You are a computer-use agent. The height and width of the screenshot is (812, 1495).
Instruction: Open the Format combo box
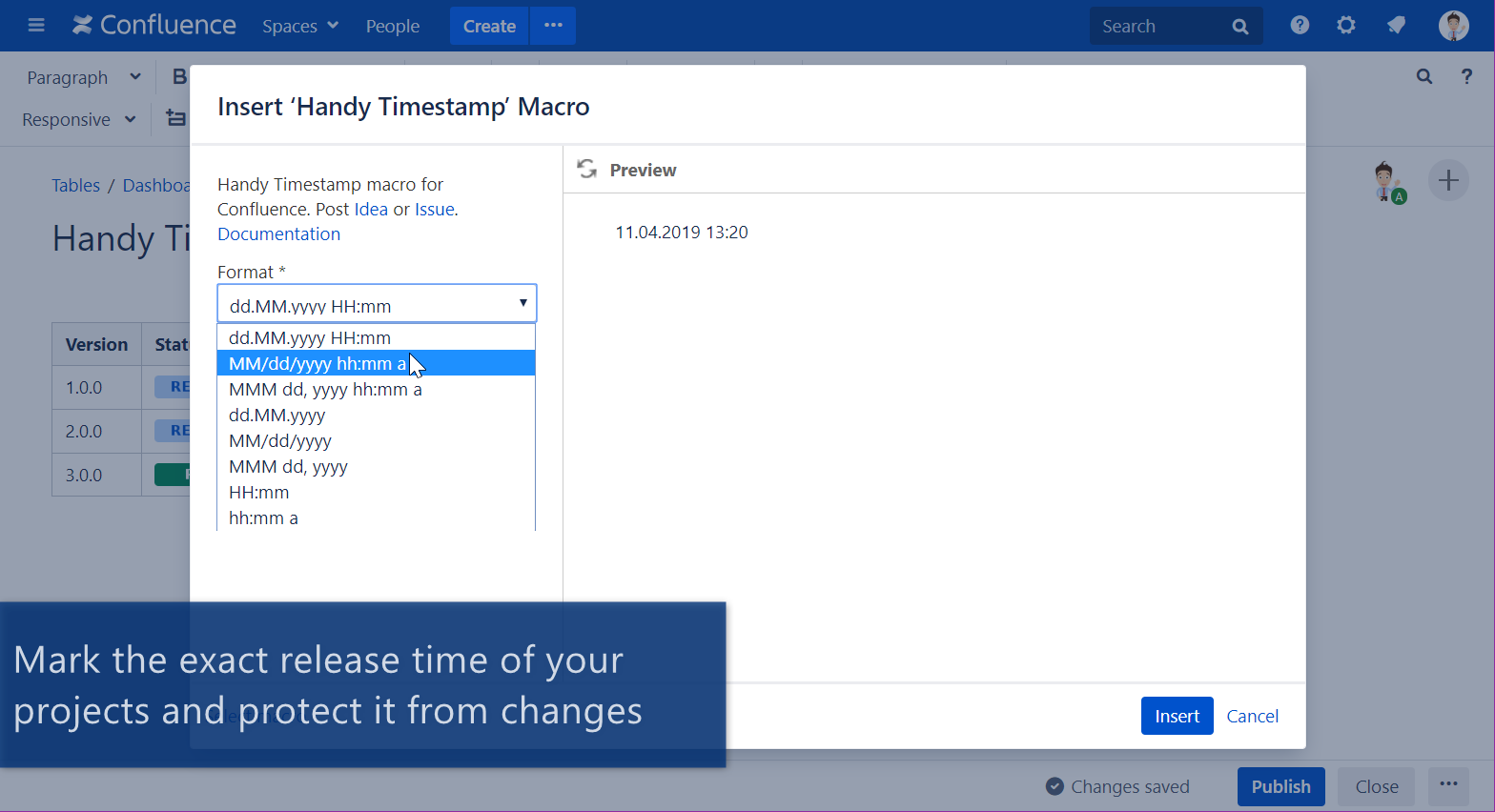[377, 304]
